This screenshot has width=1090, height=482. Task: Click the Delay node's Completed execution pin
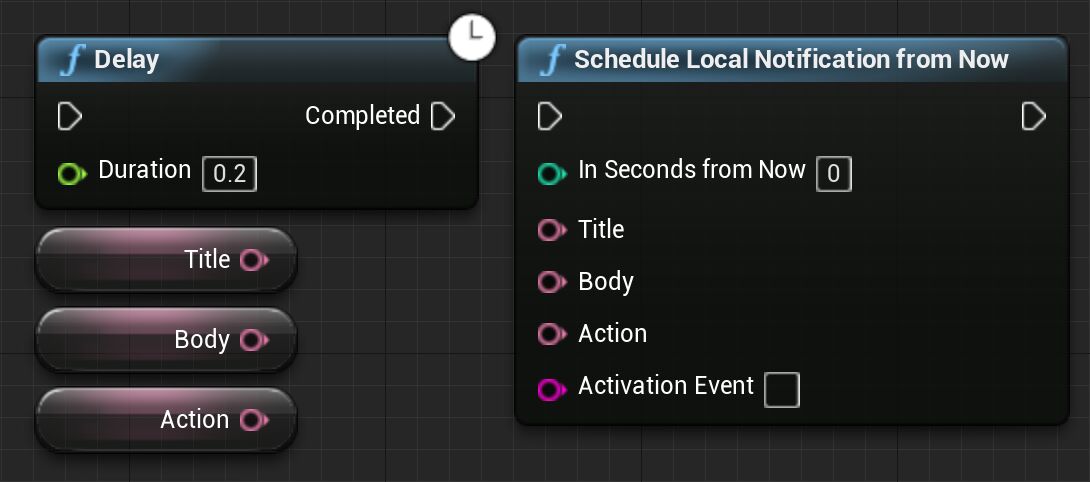tap(442, 116)
